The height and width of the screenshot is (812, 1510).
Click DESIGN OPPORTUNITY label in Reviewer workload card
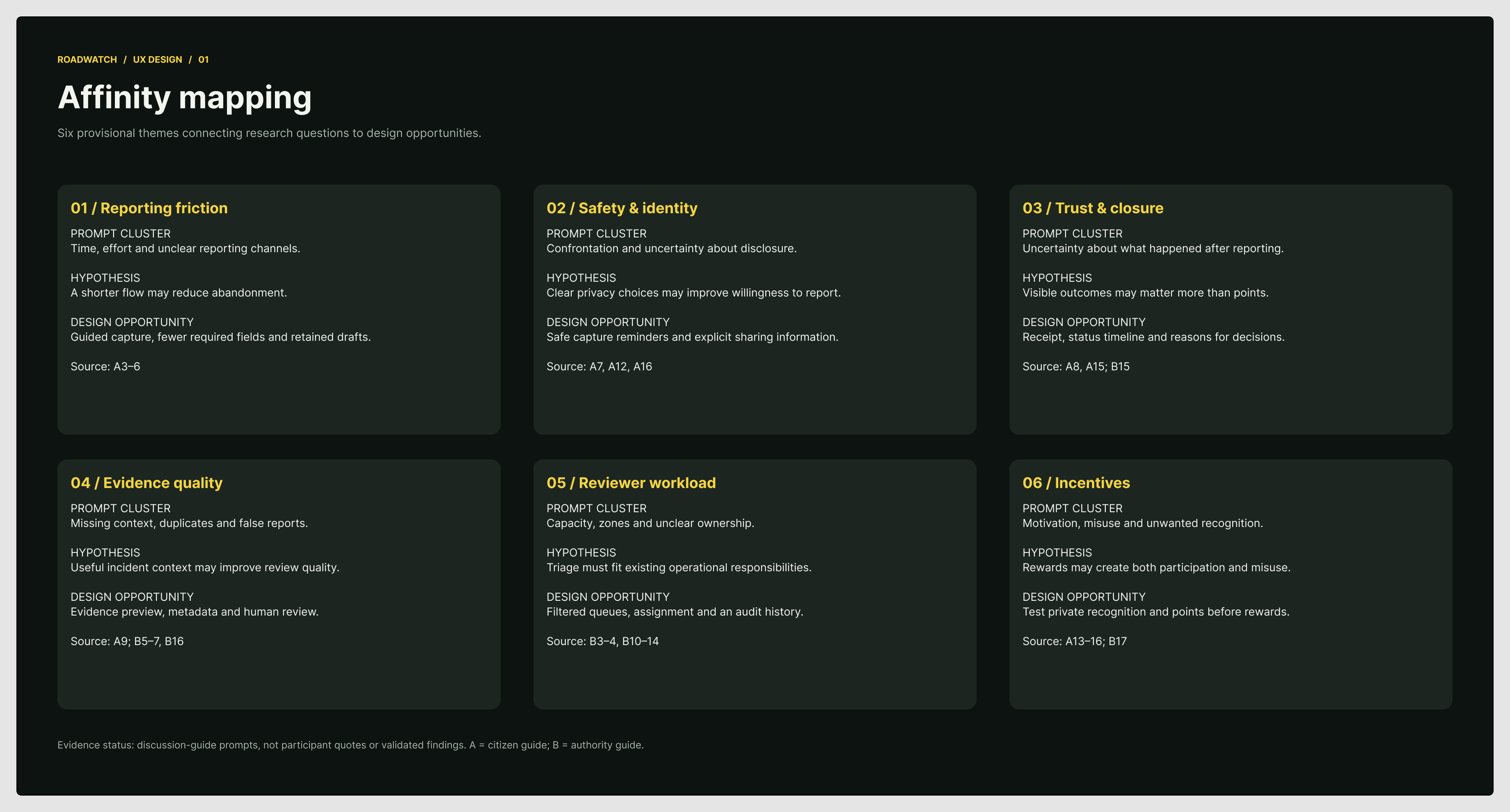tap(608, 597)
